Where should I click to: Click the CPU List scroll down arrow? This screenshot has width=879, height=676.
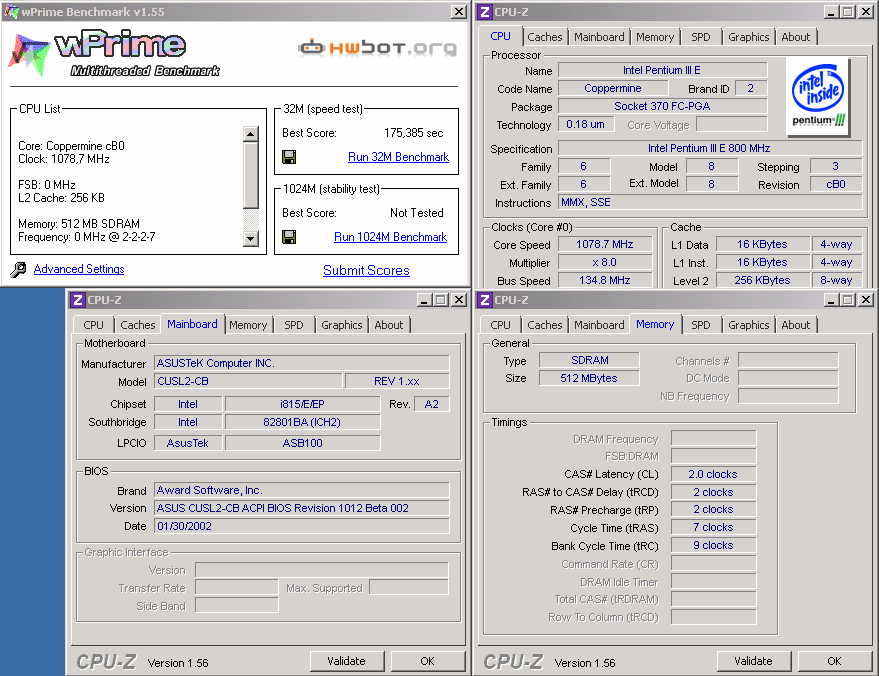(251, 238)
